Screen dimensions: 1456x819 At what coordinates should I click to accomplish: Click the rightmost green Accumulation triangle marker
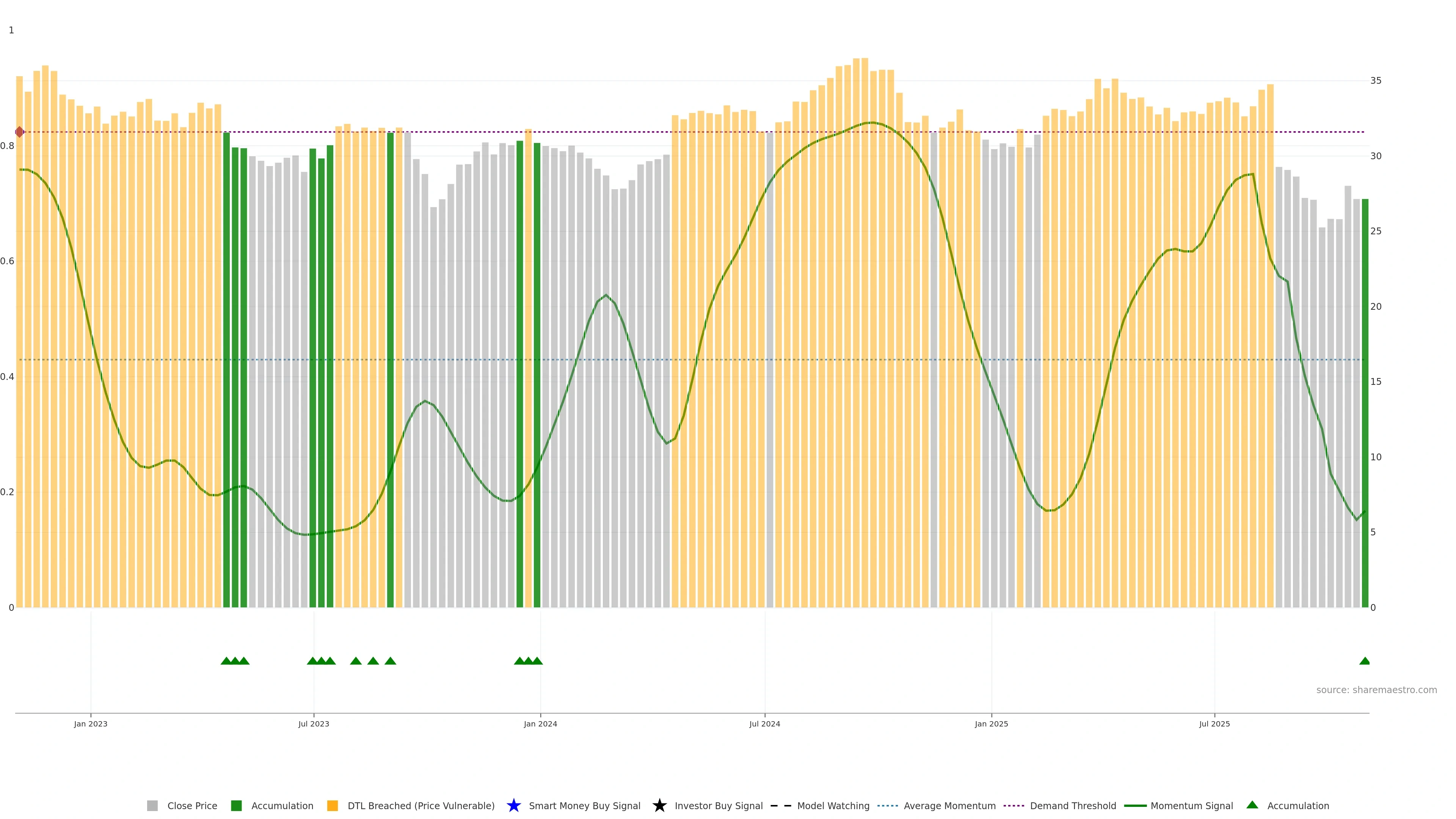click(1365, 661)
